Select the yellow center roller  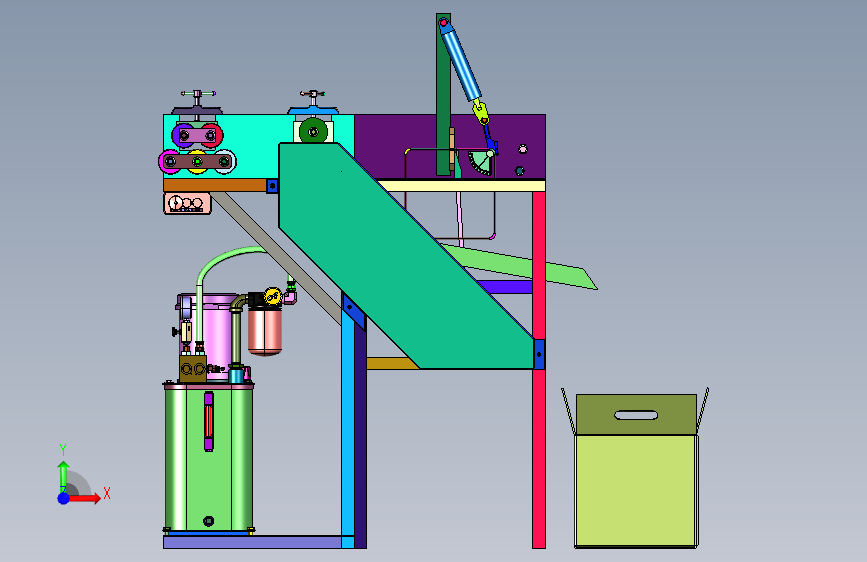(197, 162)
